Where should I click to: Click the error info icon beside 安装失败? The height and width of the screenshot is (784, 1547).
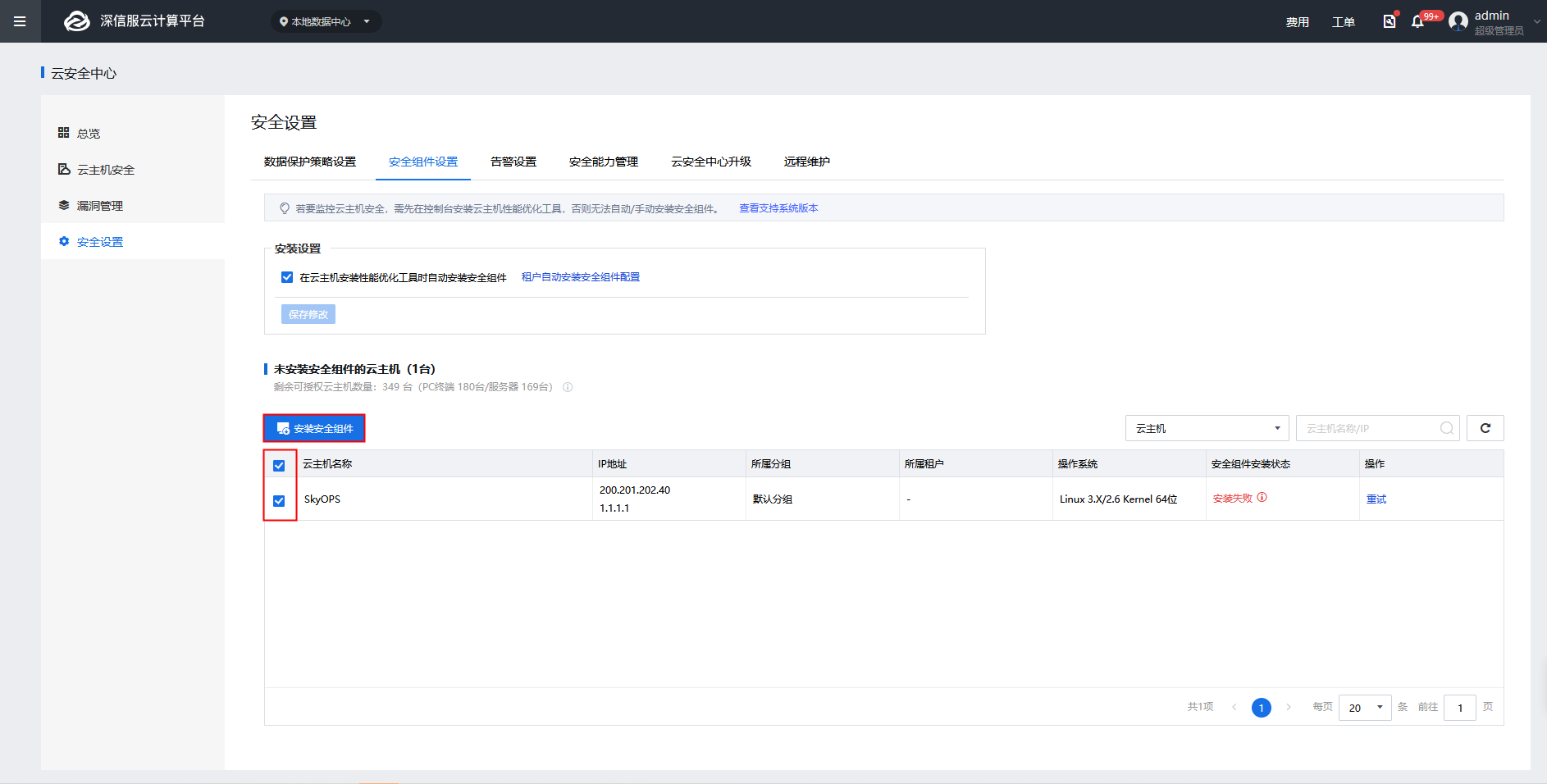click(1262, 497)
